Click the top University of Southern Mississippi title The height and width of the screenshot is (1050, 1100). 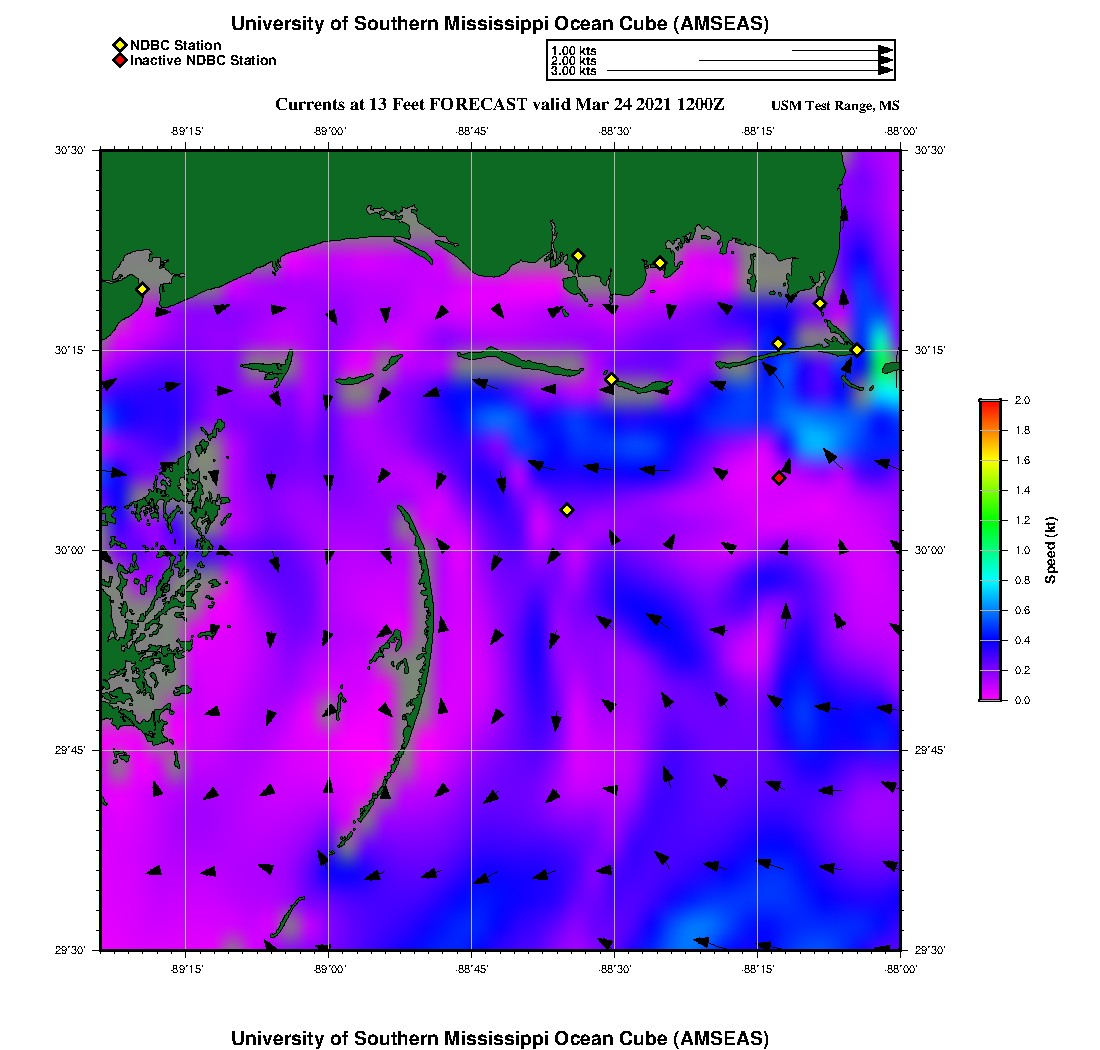[499, 24]
